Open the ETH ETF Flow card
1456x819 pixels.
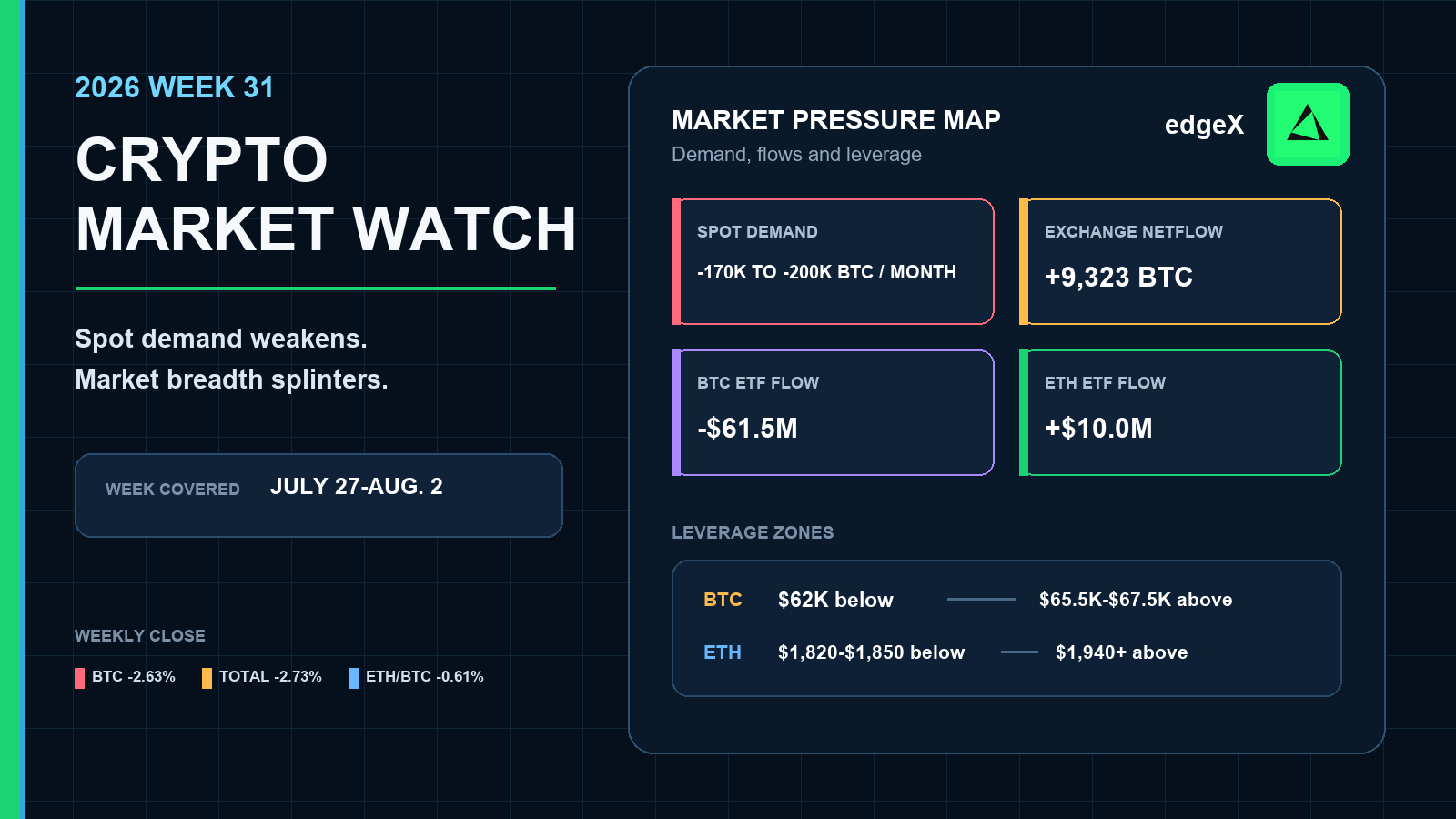point(1180,412)
